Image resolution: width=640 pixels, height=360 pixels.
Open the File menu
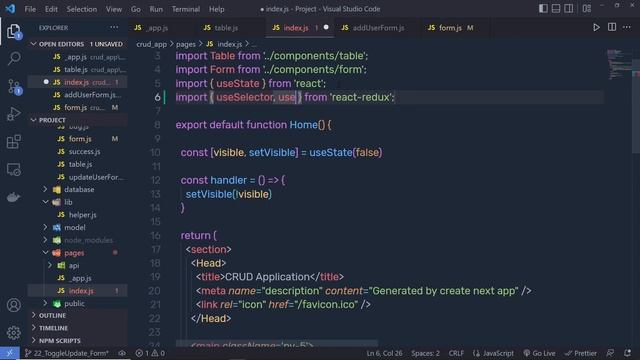pyautogui.click(x=30, y=9)
